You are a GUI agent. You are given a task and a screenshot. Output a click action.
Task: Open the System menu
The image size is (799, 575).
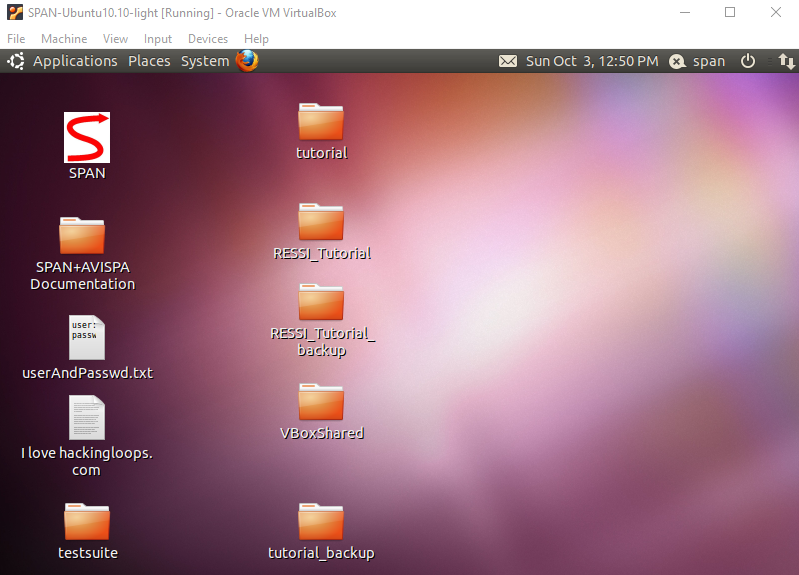(205, 61)
